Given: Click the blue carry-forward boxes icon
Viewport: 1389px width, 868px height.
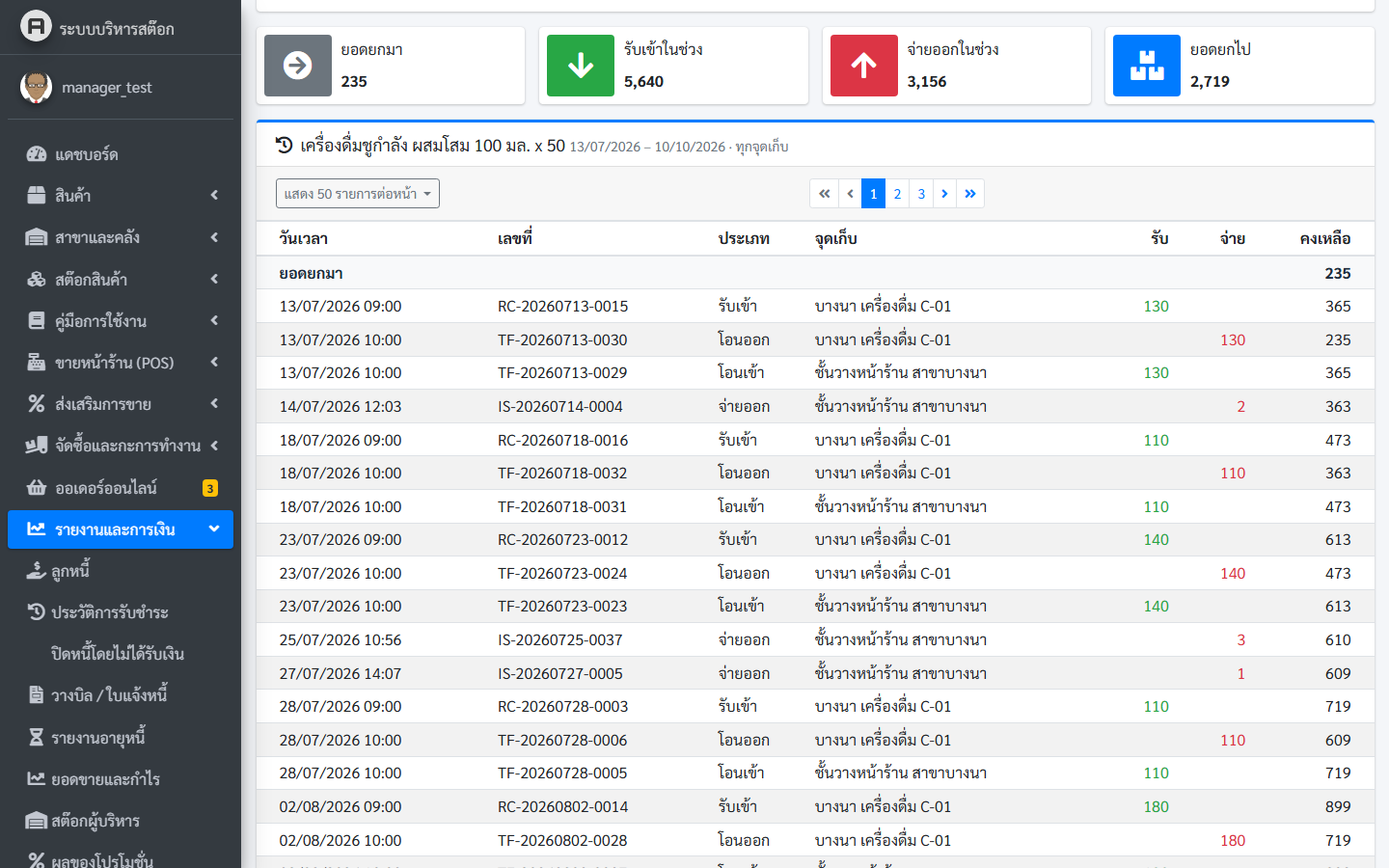Looking at the screenshot, I should click(x=1147, y=66).
